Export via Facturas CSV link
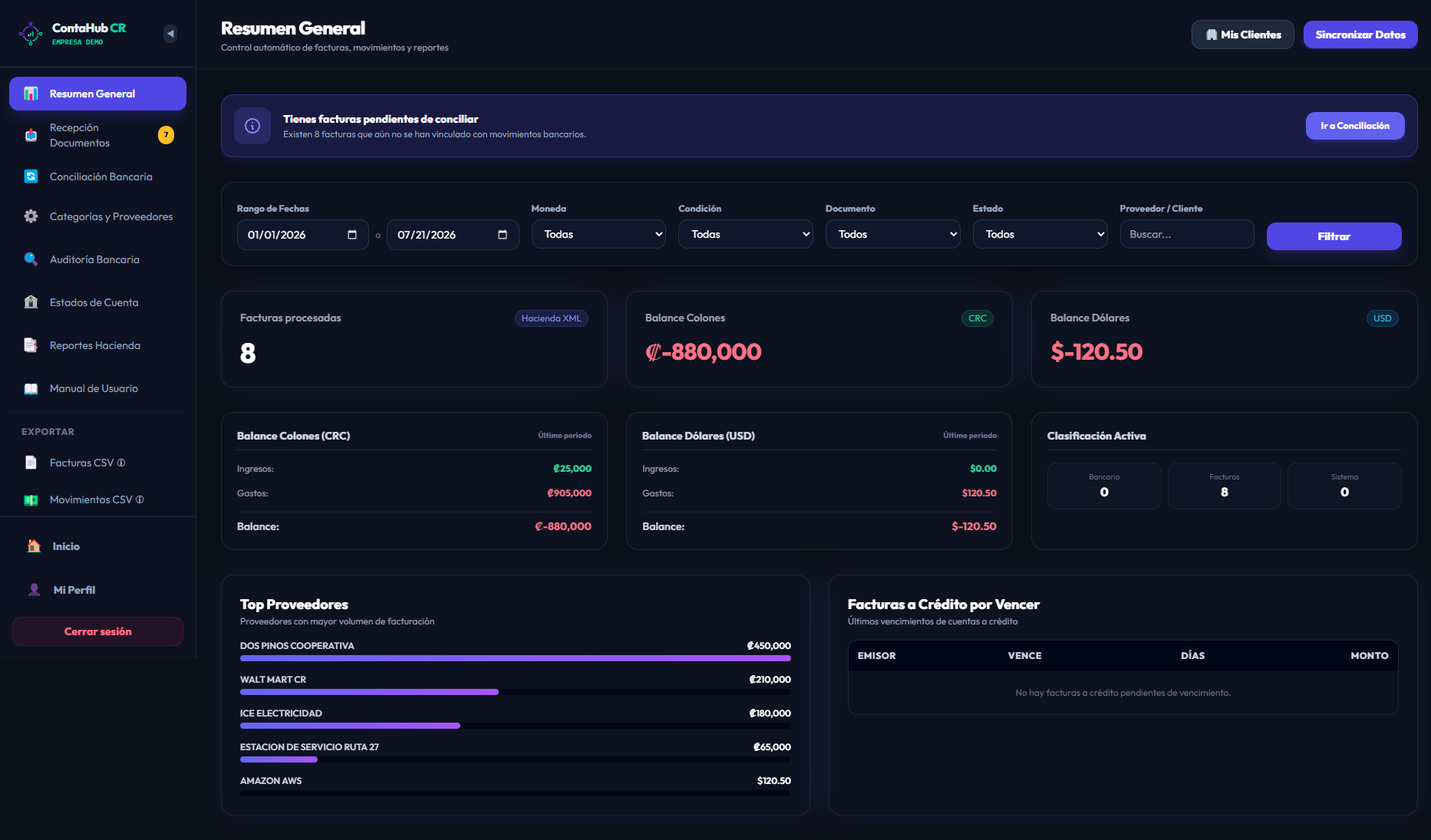 coord(97,463)
